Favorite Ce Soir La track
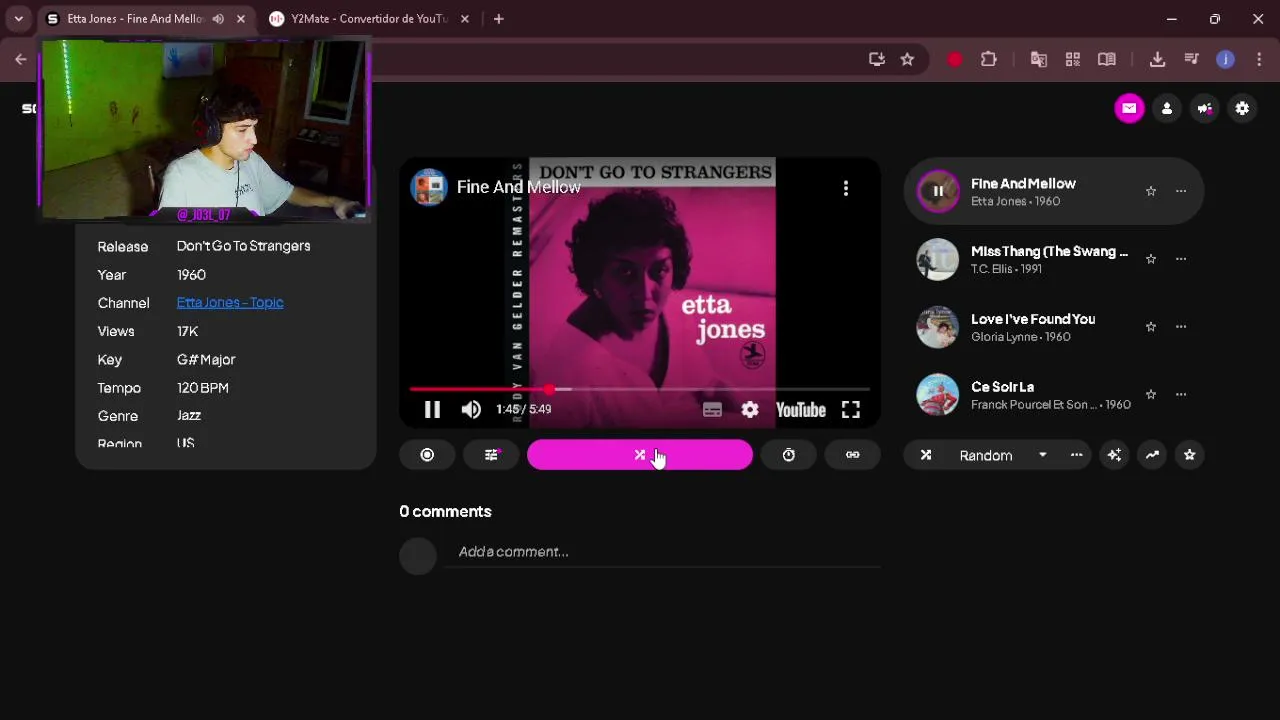 point(1151,395)
